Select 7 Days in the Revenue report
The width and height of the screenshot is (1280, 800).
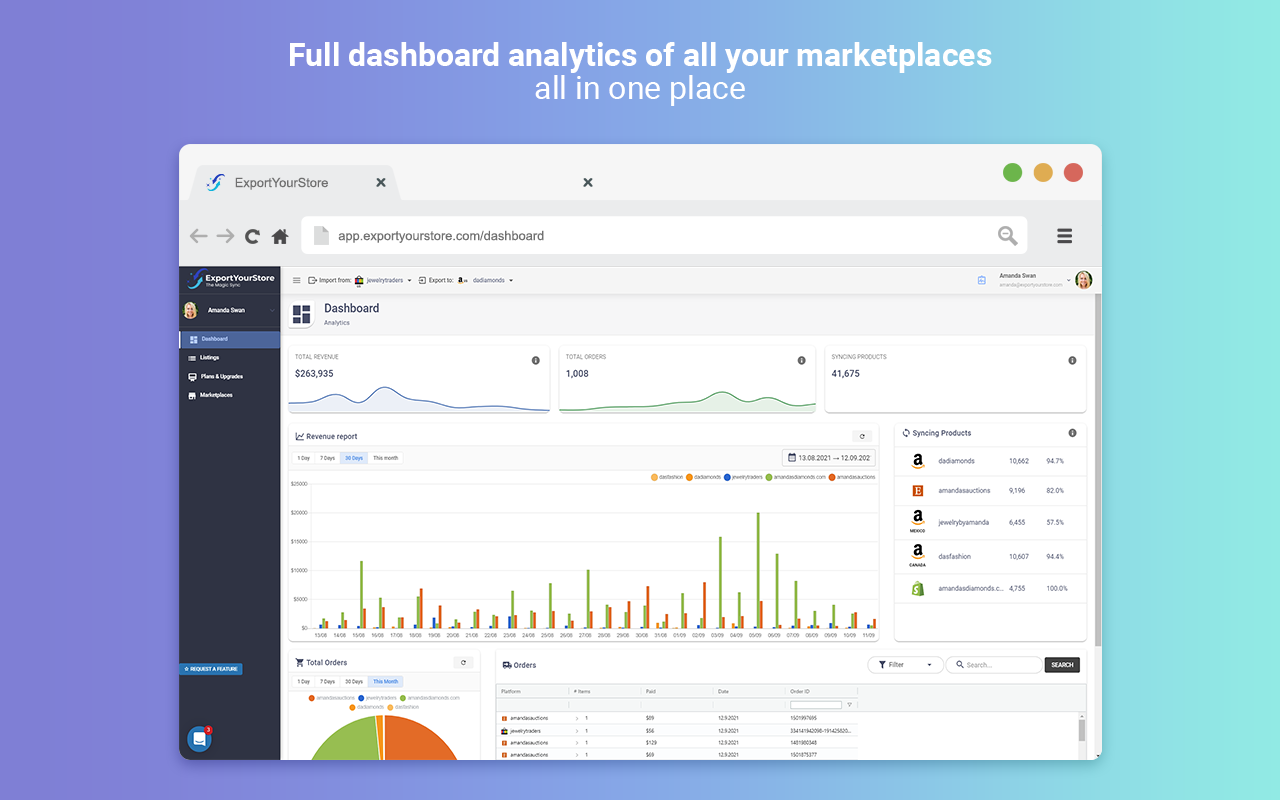point(327,458)
